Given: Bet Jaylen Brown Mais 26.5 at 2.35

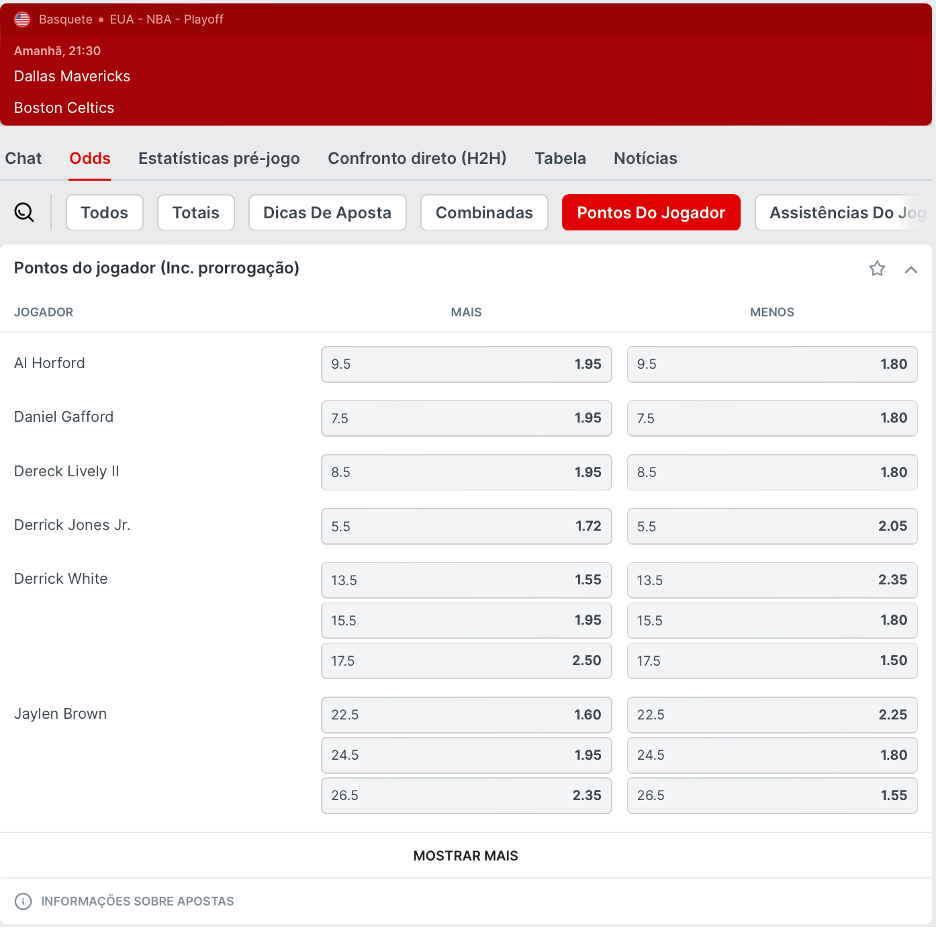Looking at the screenshot, I should pyautogui.click(x=466, y=796).
